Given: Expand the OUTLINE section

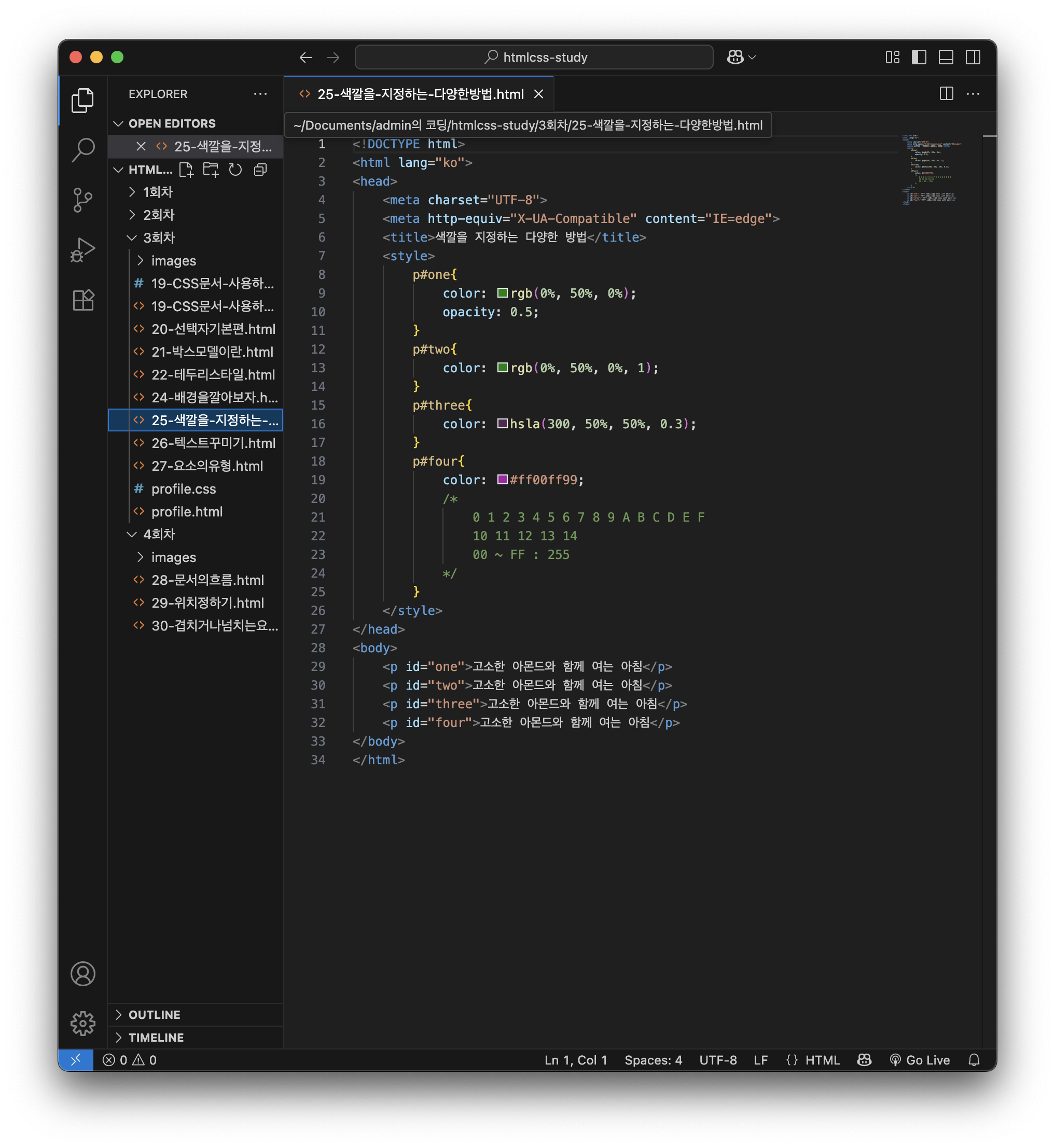Looking at the screenshot, I should tap(154, 1015).
